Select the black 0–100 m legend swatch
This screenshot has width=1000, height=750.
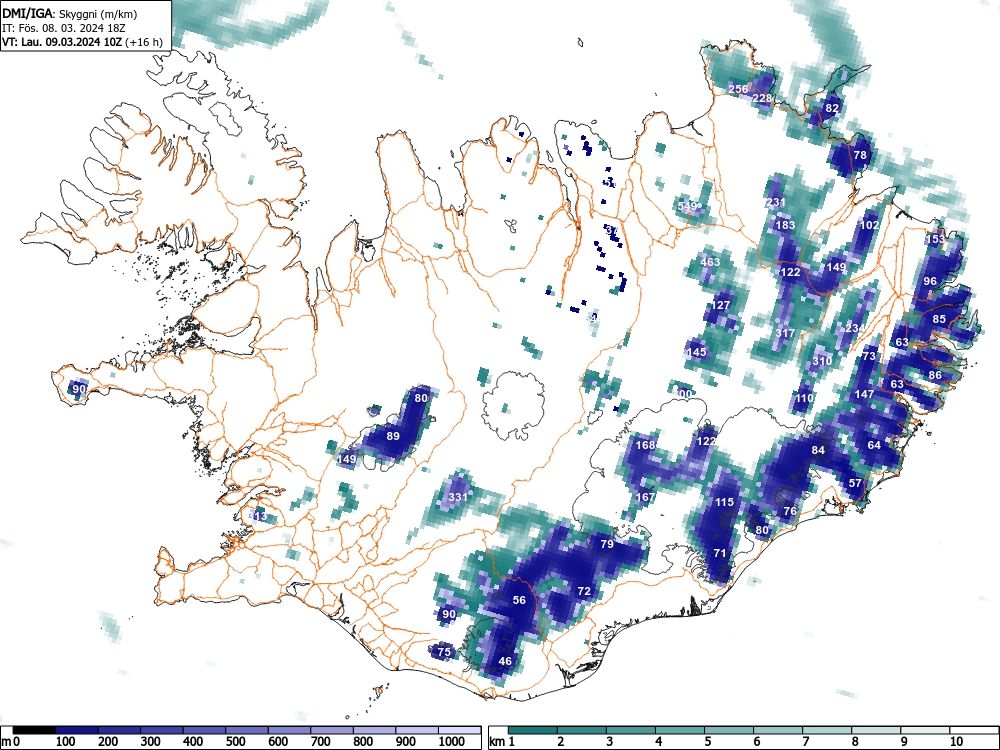point(34,730)
